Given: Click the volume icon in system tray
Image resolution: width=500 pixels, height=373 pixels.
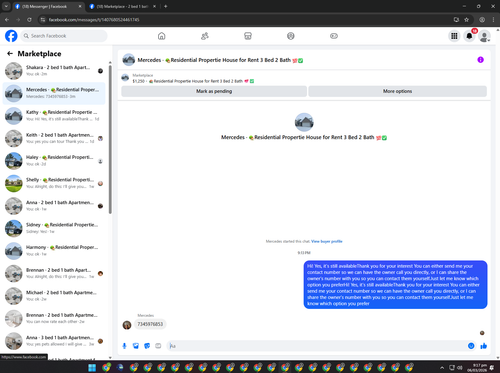Looking at the screenshot, I should (460, 368).
